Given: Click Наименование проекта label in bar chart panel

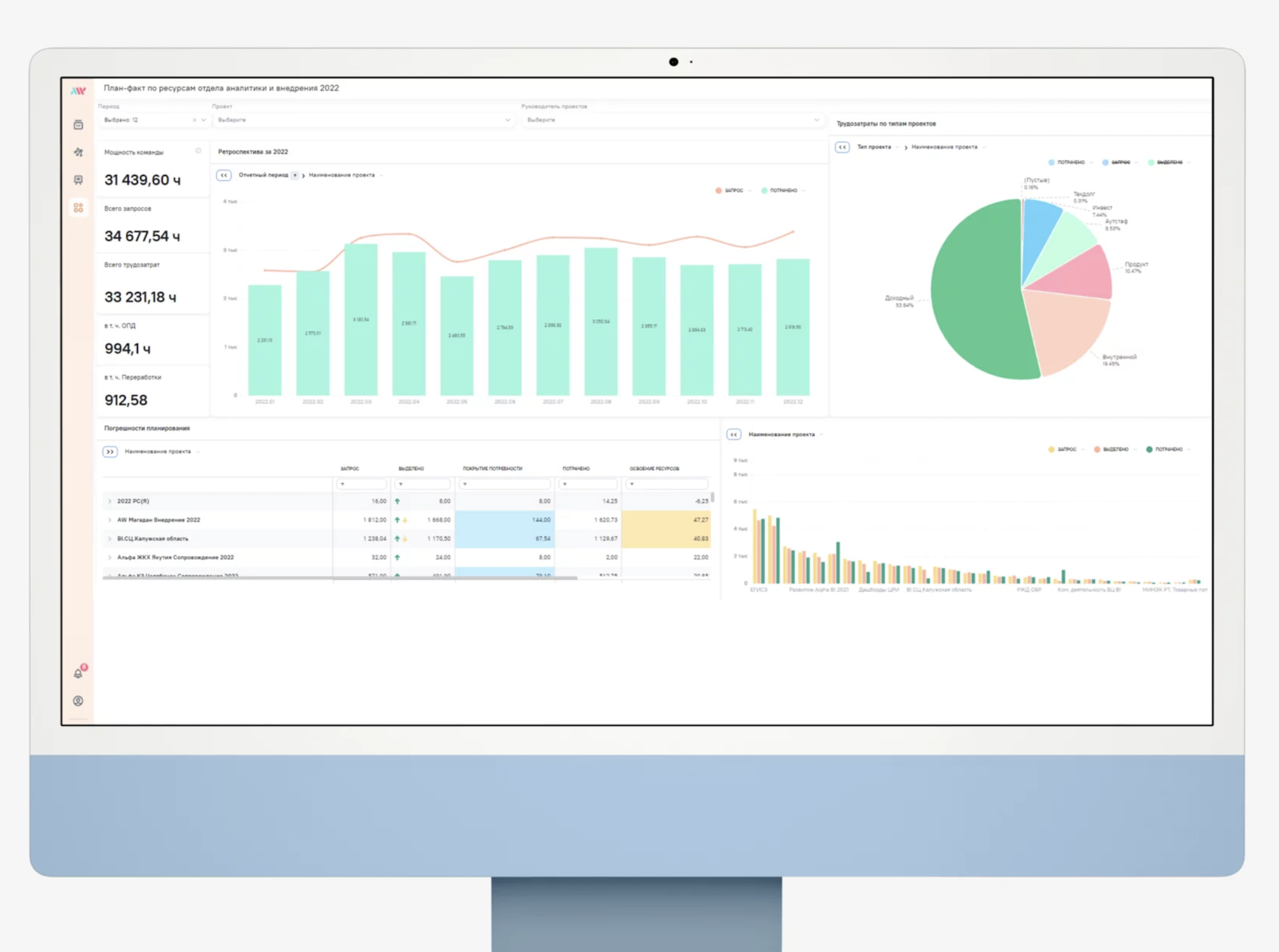Looking at the screenshot, I should [781, 435].
